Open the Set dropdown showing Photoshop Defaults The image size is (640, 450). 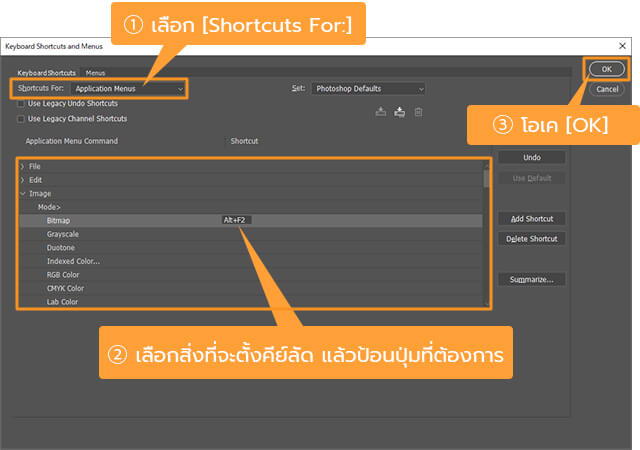368,89
